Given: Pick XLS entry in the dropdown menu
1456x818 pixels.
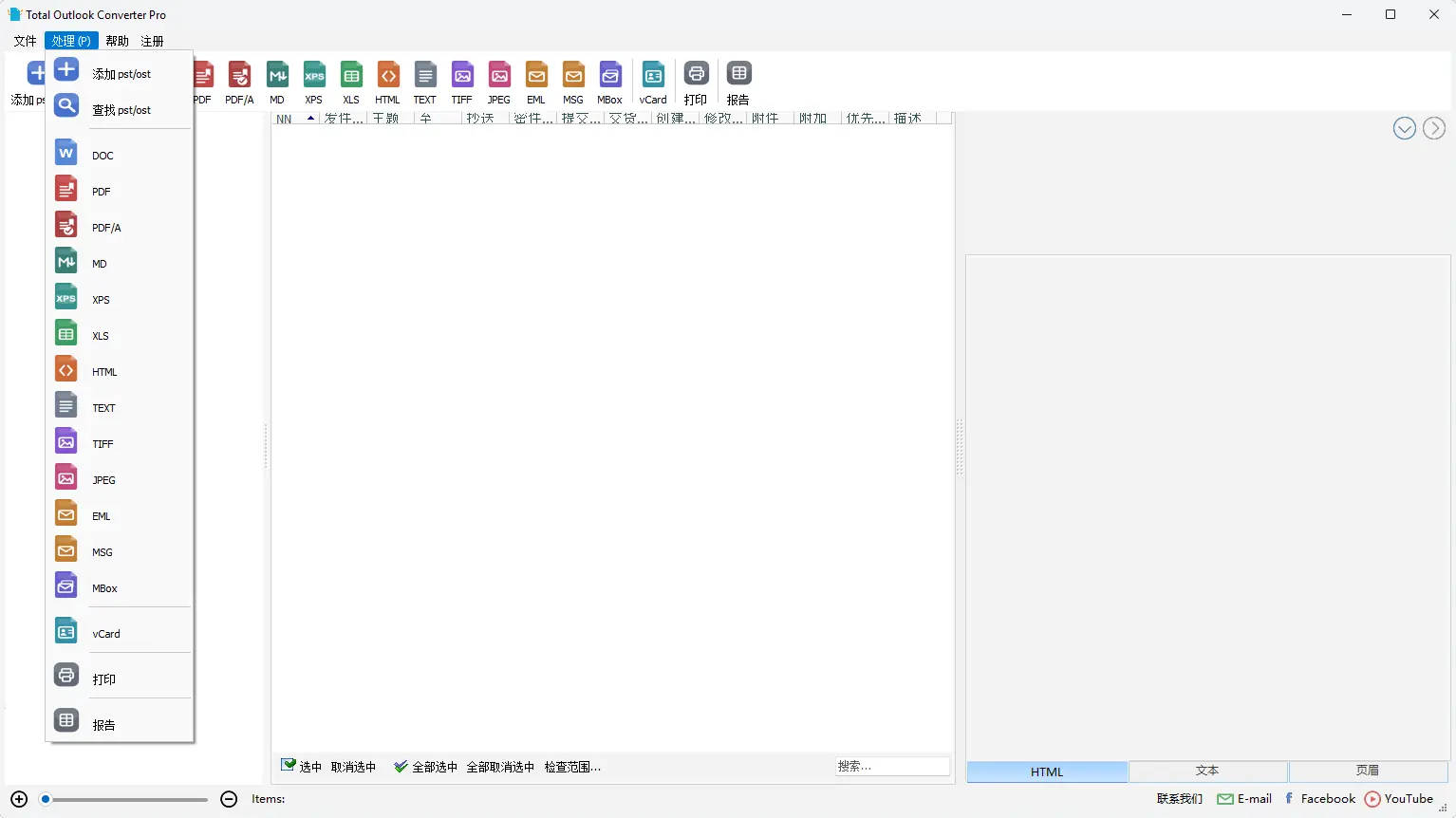Looking at the screenshot, I should [x=120, y=336].
